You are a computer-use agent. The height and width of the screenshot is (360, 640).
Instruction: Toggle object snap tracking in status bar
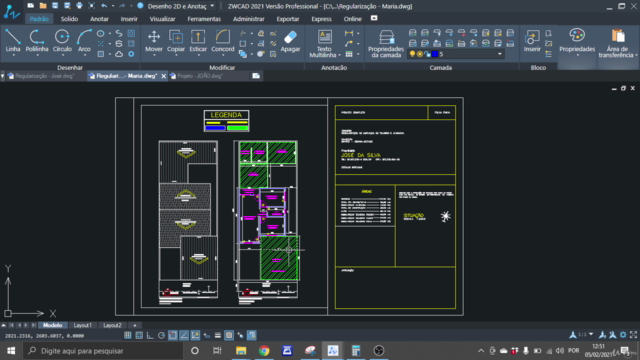click(184, 336)
